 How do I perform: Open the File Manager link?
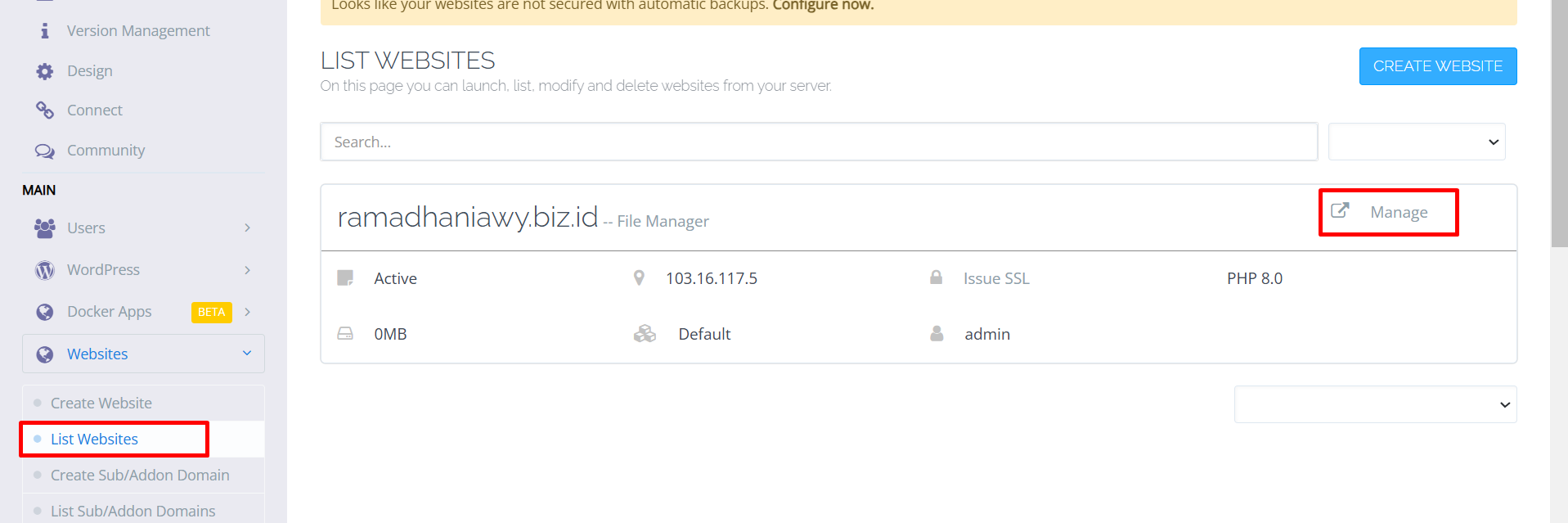point(663,221)
